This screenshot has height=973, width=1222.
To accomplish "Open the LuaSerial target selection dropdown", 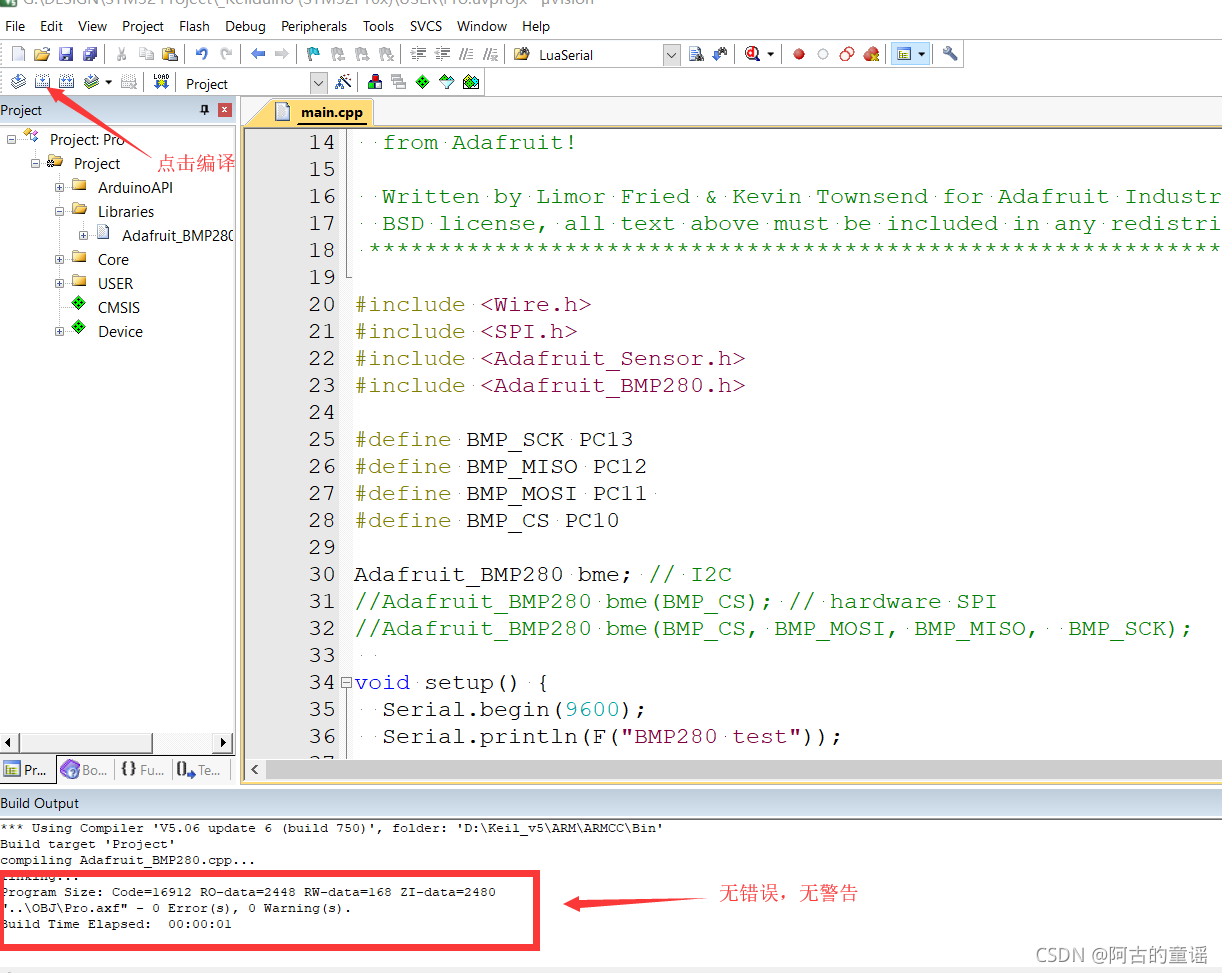I will (x=672, y=55).
